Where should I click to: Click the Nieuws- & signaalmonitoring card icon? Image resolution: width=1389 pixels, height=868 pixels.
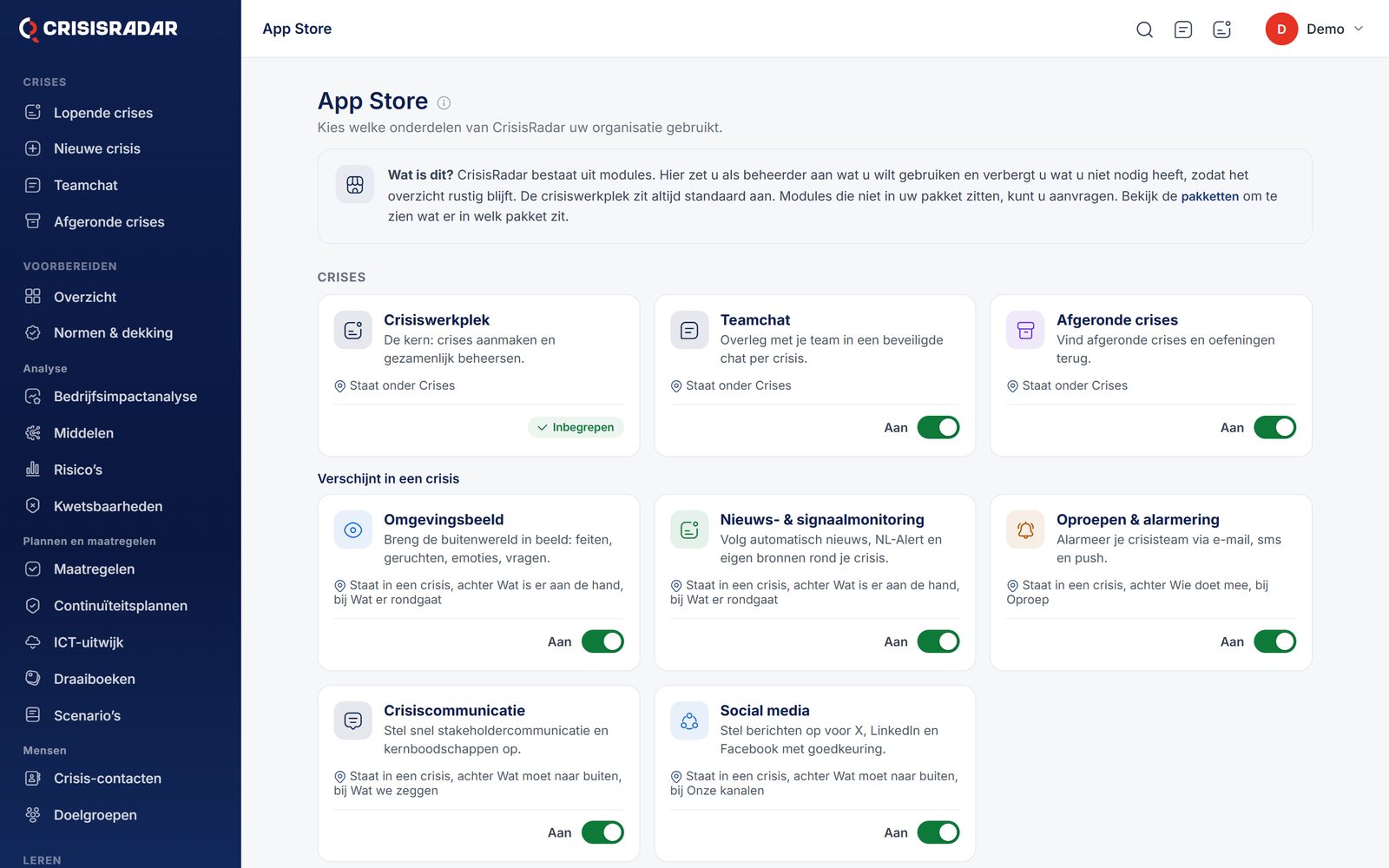tap(689, 530)
